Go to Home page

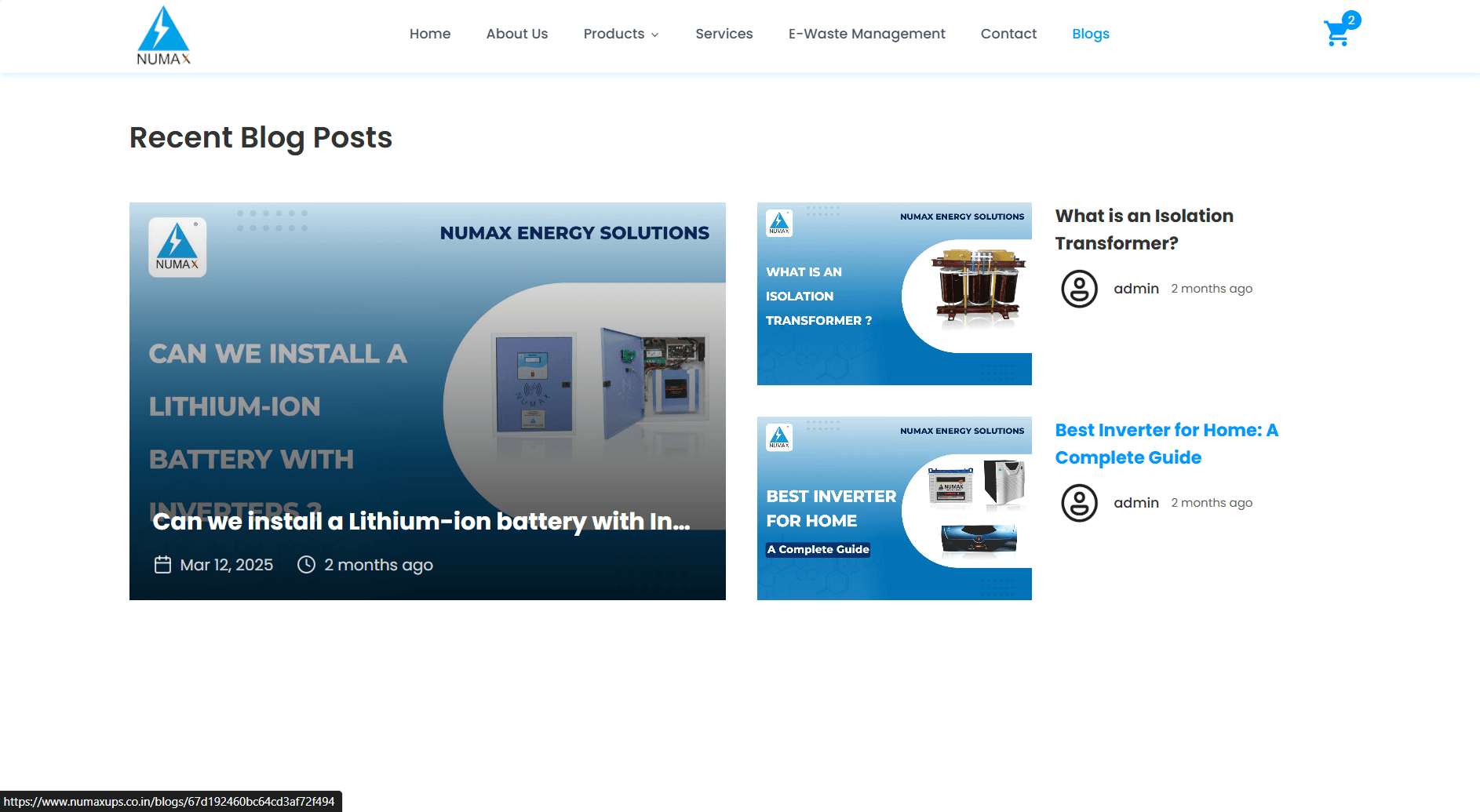point(430,34)
